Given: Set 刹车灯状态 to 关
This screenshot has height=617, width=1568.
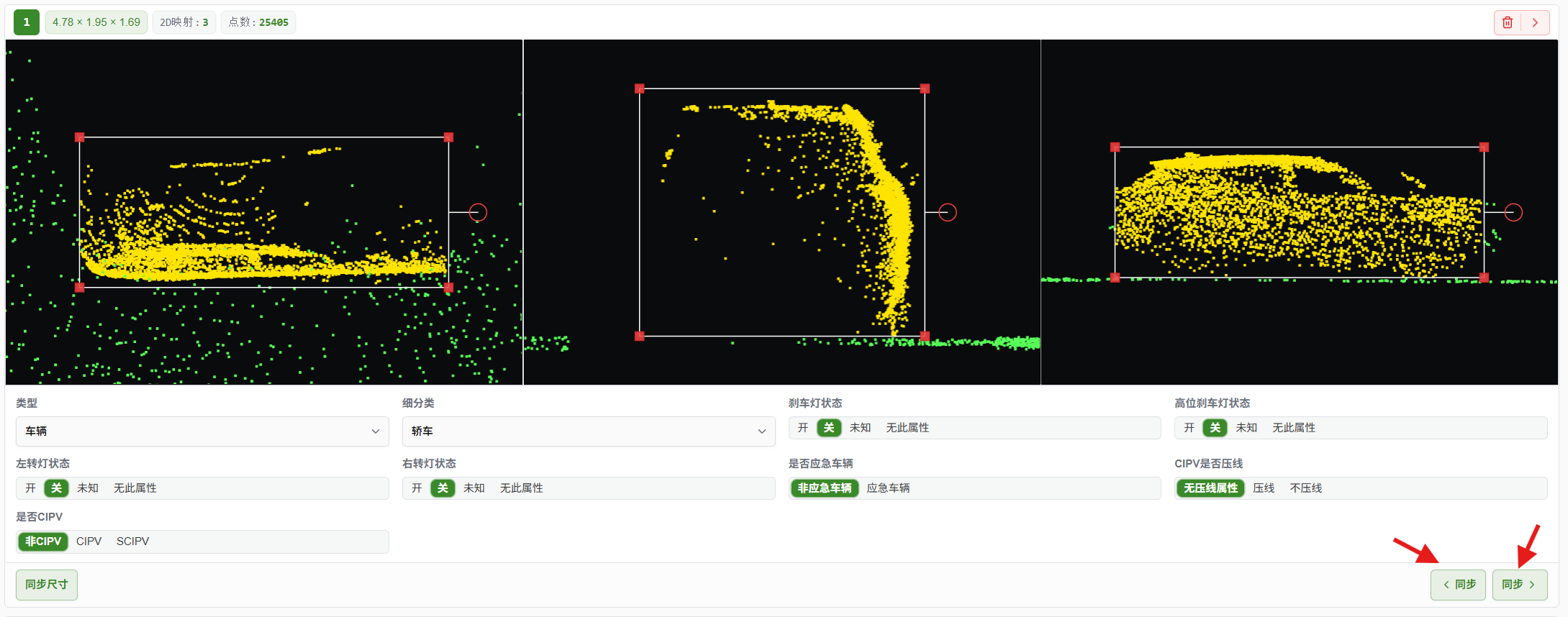Looking at the screenshot, I should pos(829,428).
